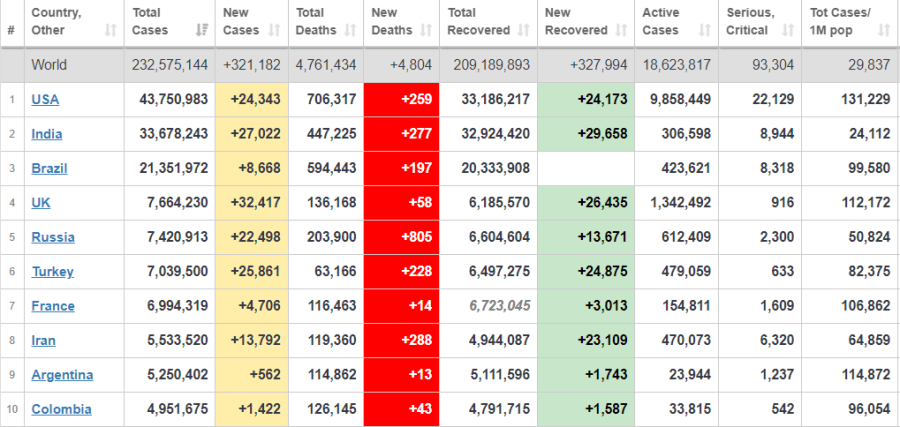The height and width of the screenshot is (427, 900).
Task: Select World total cases 232,575,144
Action: (x=170, y=65)
